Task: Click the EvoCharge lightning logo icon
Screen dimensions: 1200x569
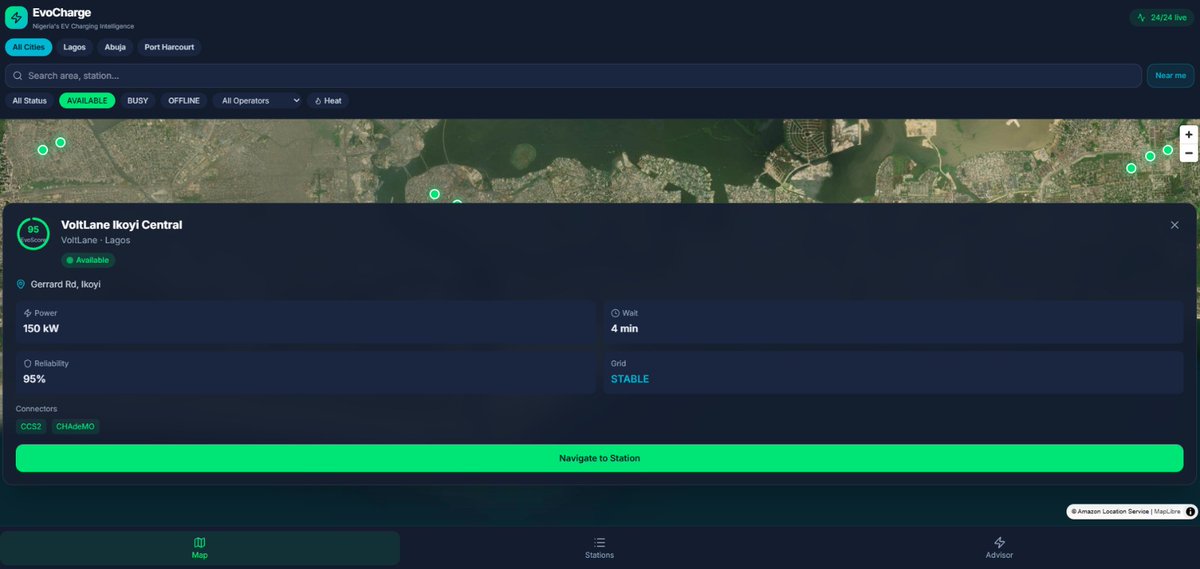Action: 16,18
